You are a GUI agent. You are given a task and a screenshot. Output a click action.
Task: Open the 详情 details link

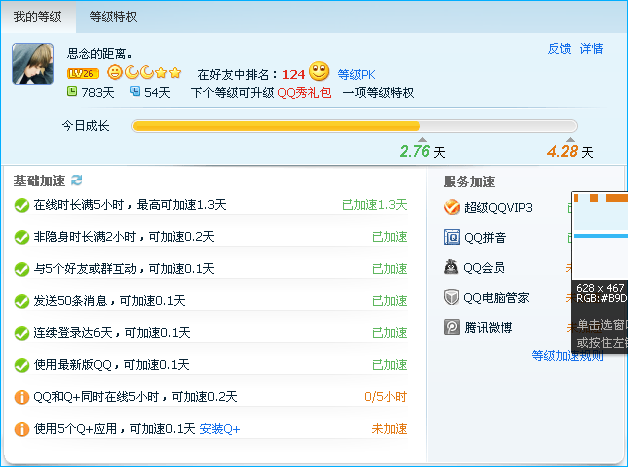(x=591, y=49)
